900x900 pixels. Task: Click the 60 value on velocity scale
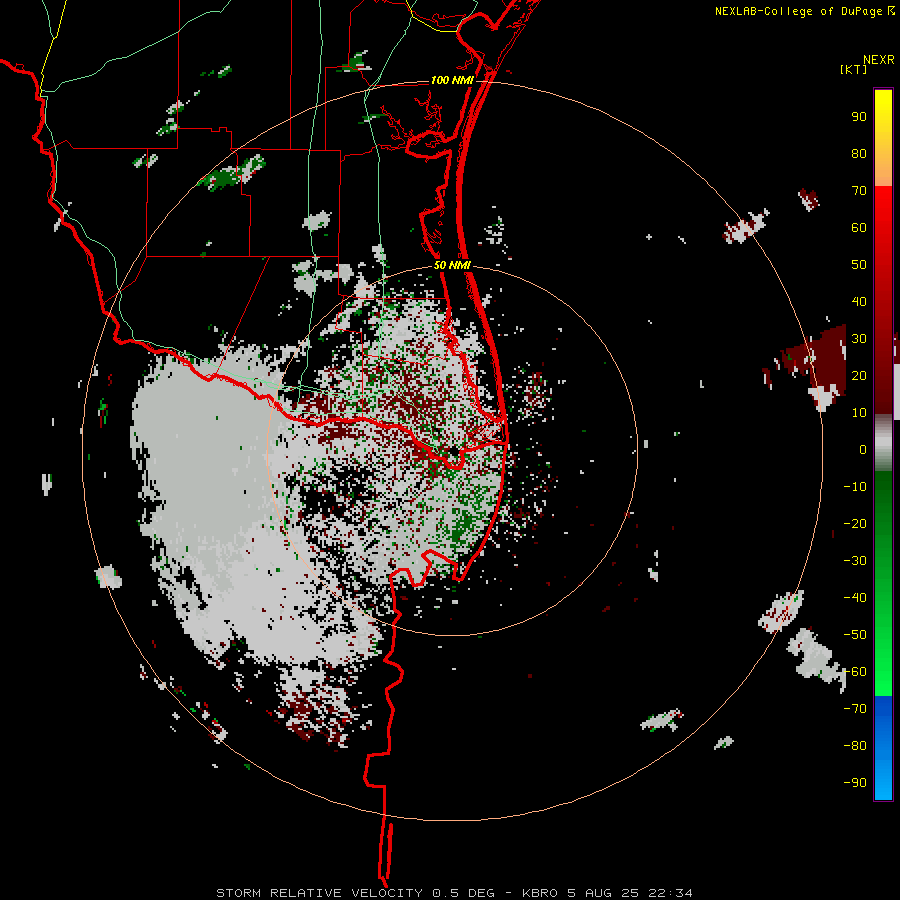(x=859, y=228)
